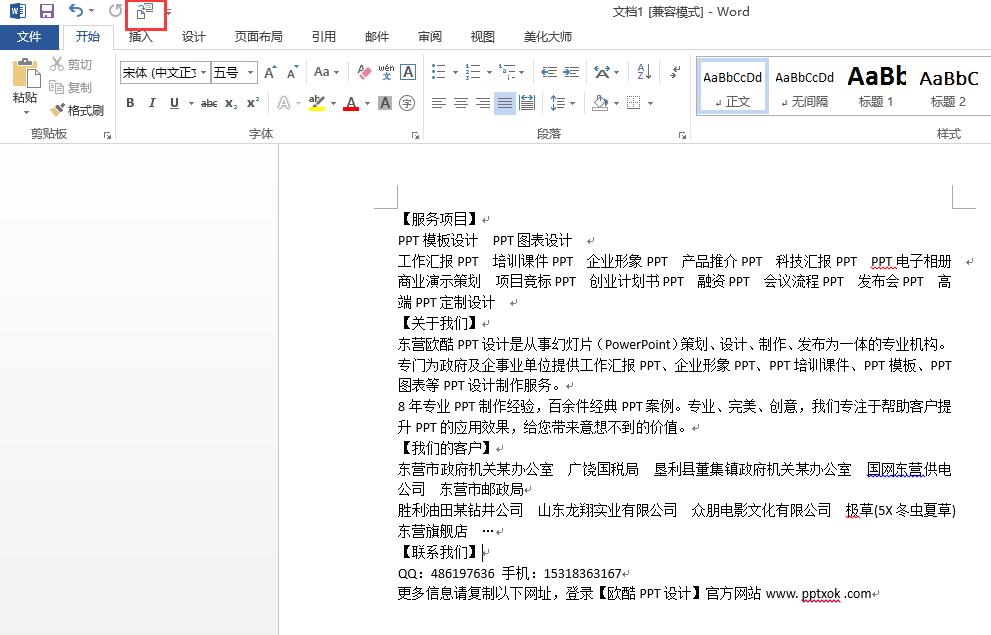Click the Word application icon
Screen dimensions: 991x635
coord(18,11)
